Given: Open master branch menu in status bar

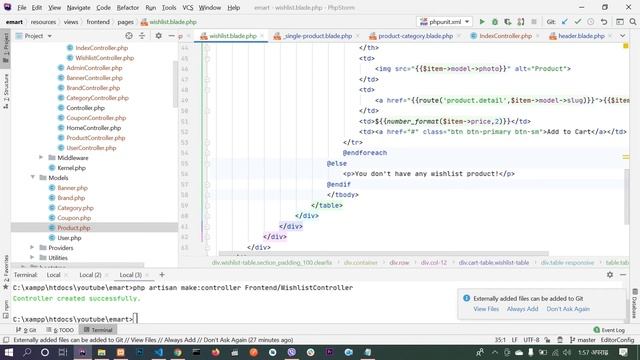Looking at the screenshot, I should pos(583,340).
